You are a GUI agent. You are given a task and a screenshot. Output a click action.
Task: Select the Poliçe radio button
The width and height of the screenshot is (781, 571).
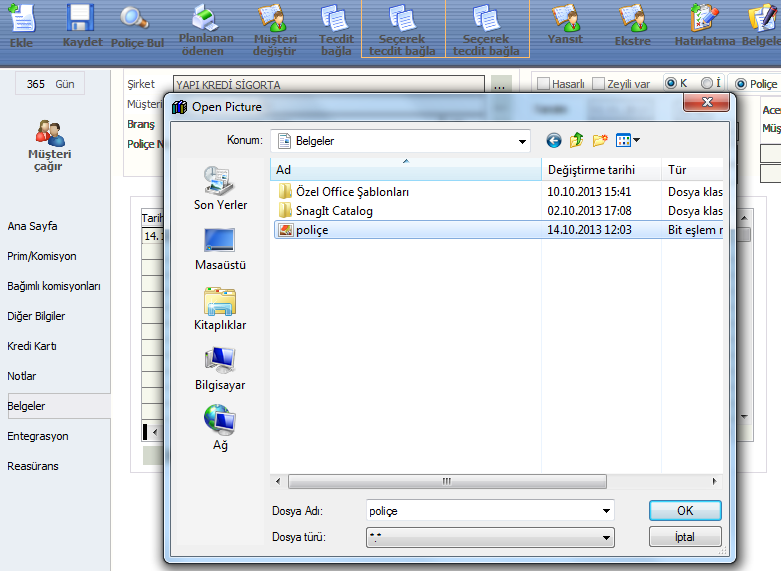[741, 84]
